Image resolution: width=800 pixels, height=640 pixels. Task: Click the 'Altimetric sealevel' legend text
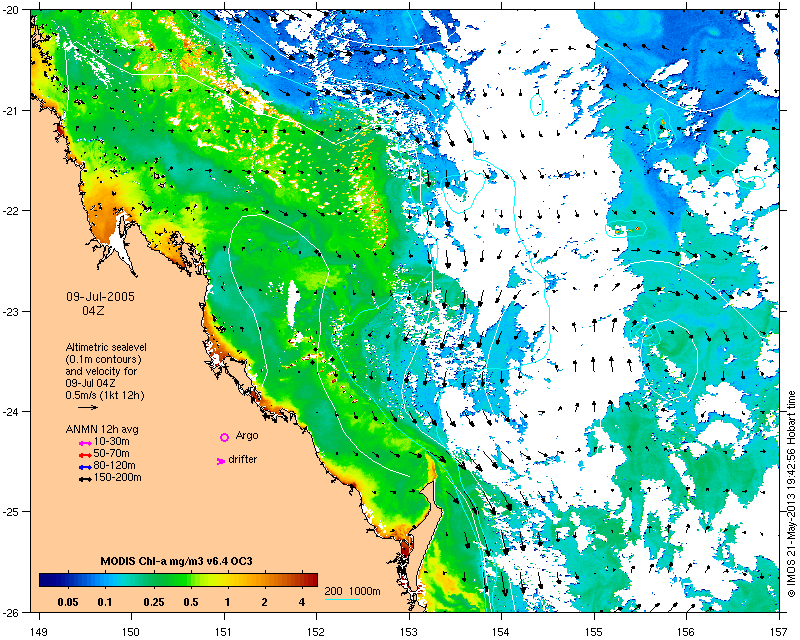(x=106, y=347)
